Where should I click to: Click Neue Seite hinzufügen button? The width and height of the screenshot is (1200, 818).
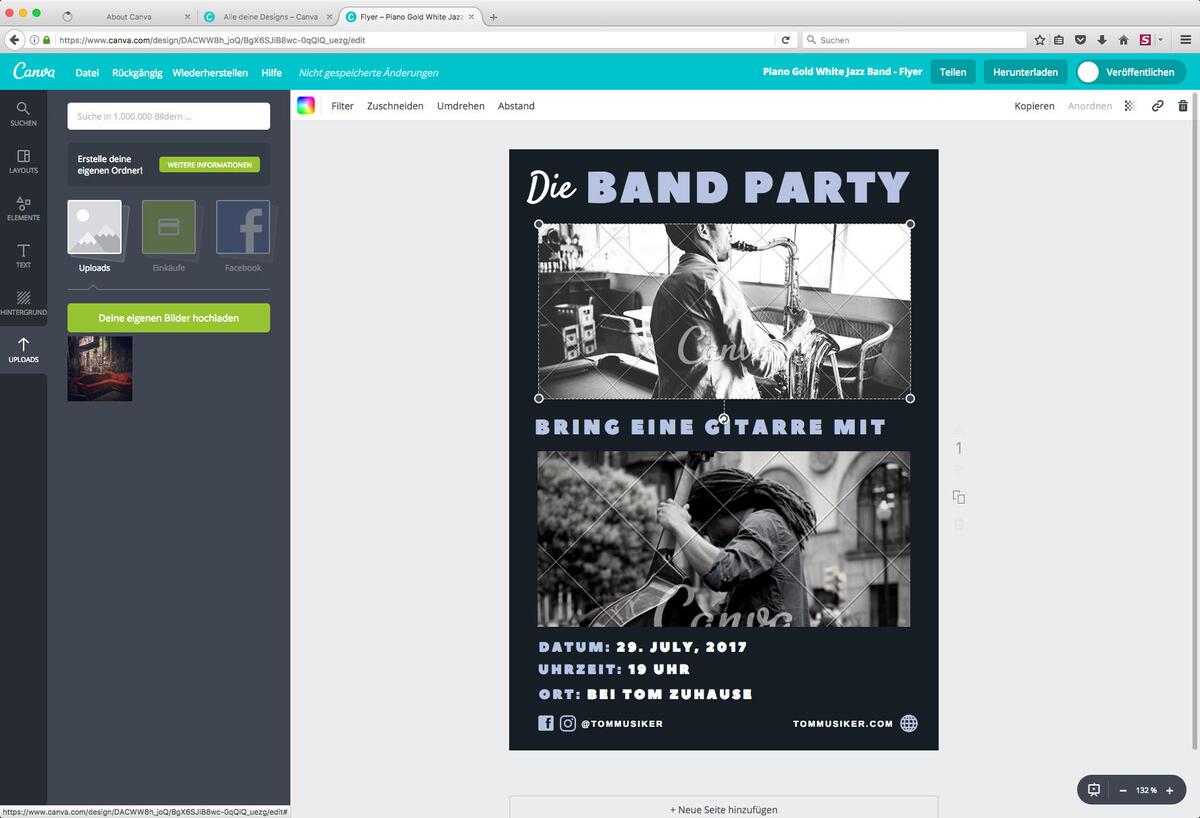coord(724,808)
